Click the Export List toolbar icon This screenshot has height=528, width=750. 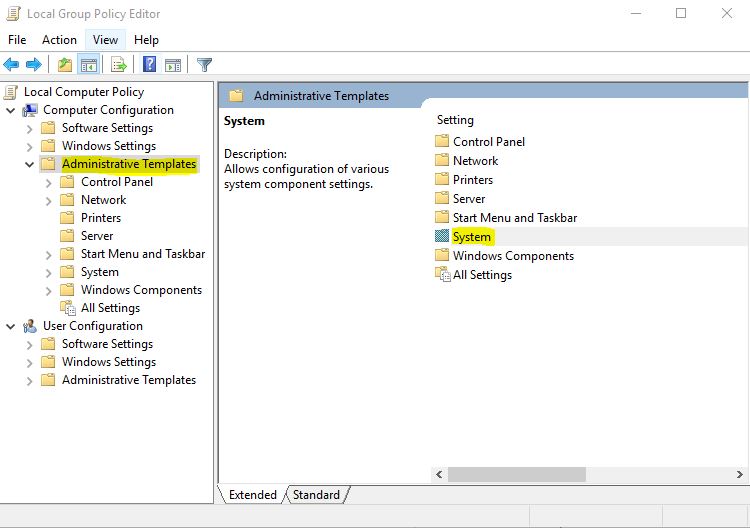pos(118,64)
